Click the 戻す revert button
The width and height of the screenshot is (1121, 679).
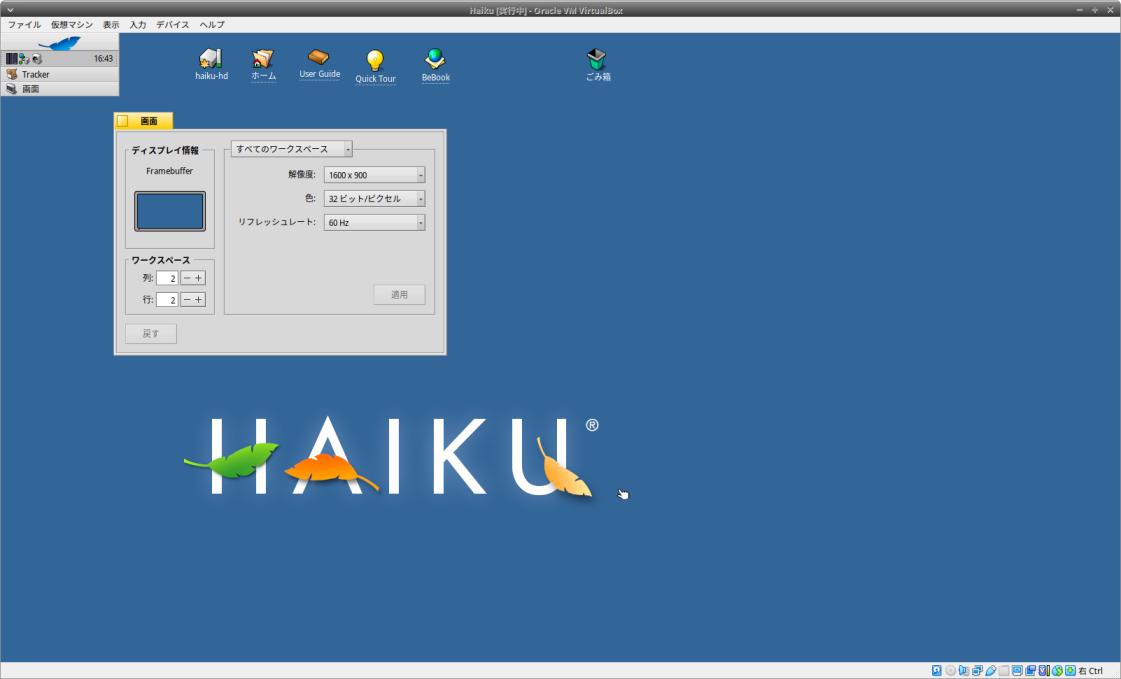pos(151,333)
